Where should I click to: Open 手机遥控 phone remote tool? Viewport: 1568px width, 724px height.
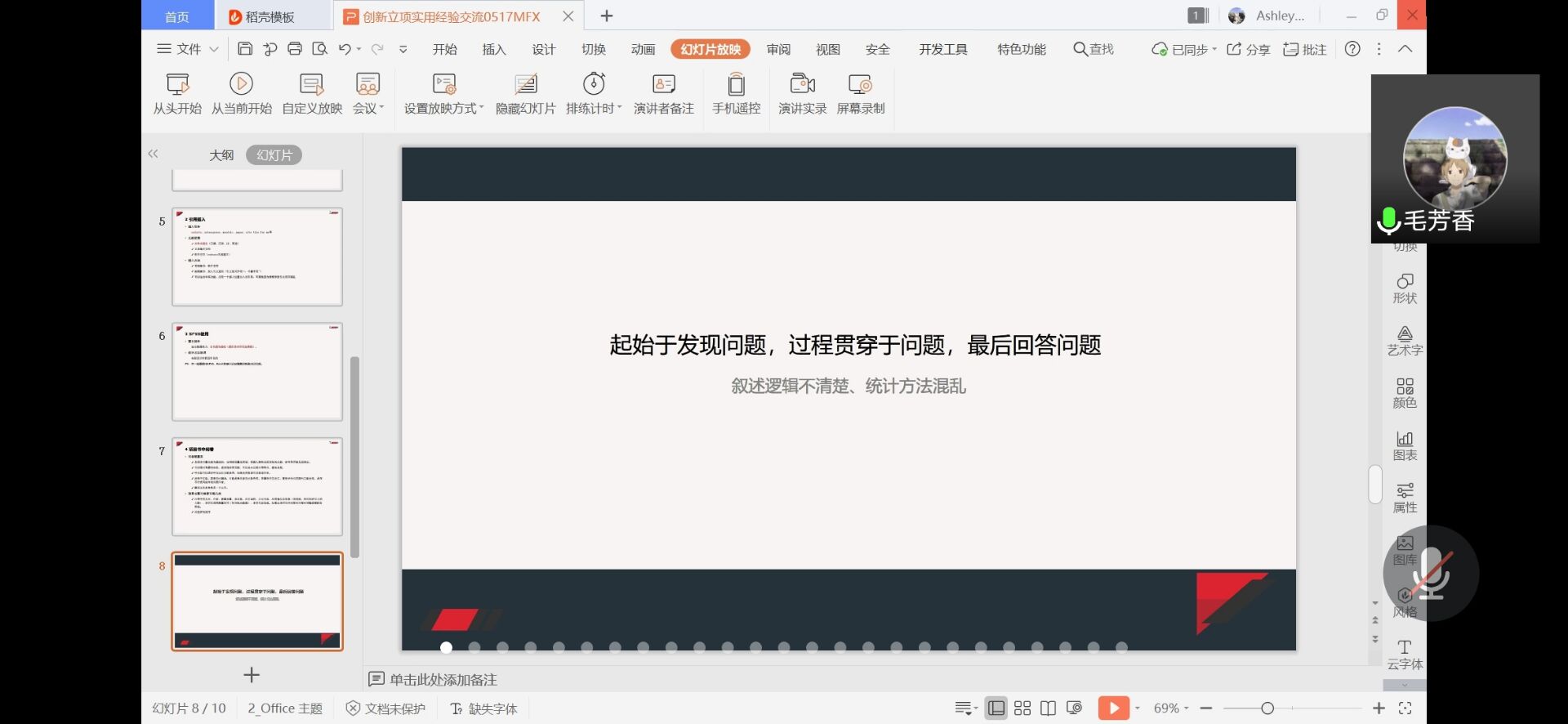click(x=736, y=84)
